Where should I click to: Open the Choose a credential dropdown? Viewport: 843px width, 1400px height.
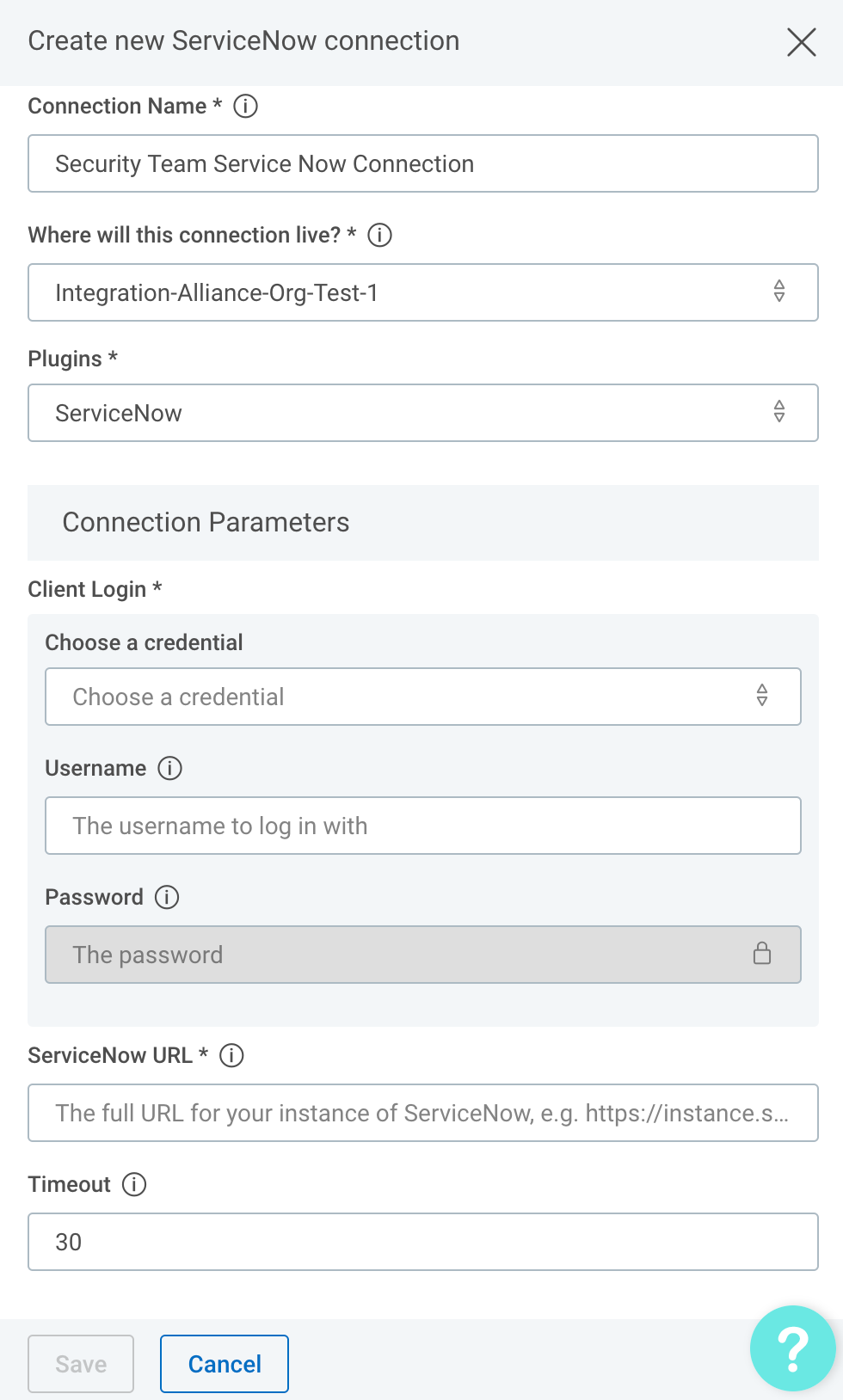click(x=422, y=697)
